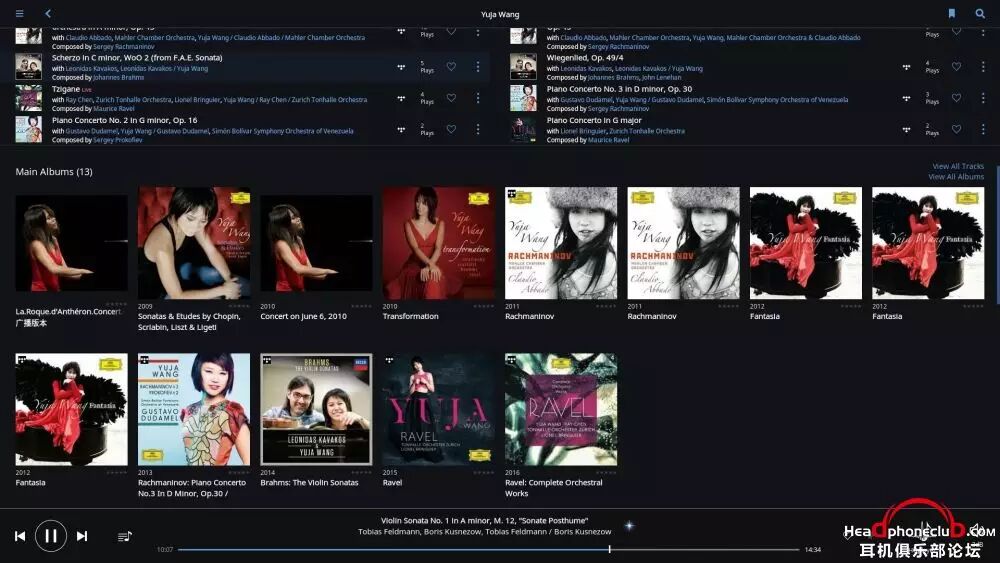The width and height of the screenshot is (1000, 563).
Task: Seek within the track progress bar
Action: (489, 549)
